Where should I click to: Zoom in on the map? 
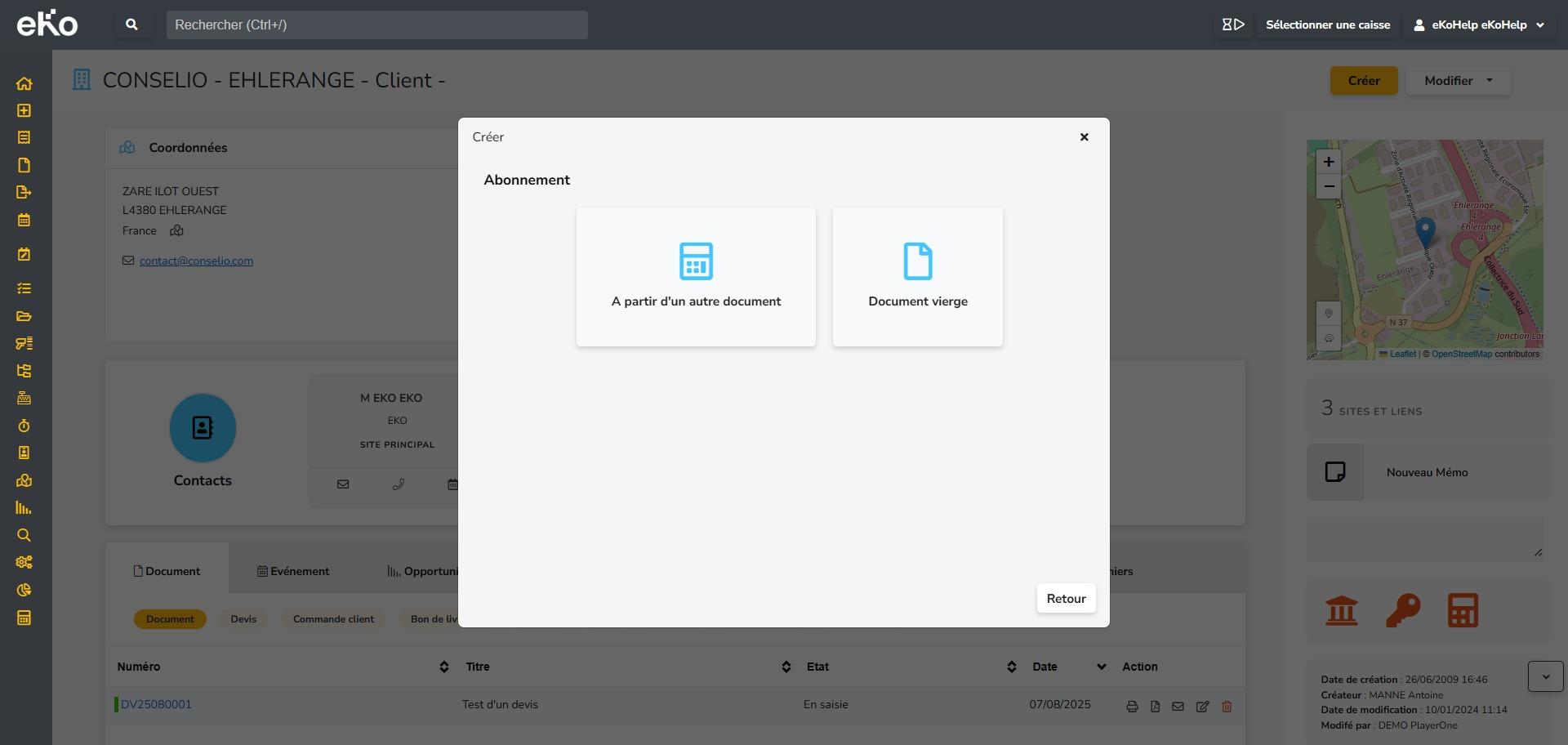pos(1328,162)
